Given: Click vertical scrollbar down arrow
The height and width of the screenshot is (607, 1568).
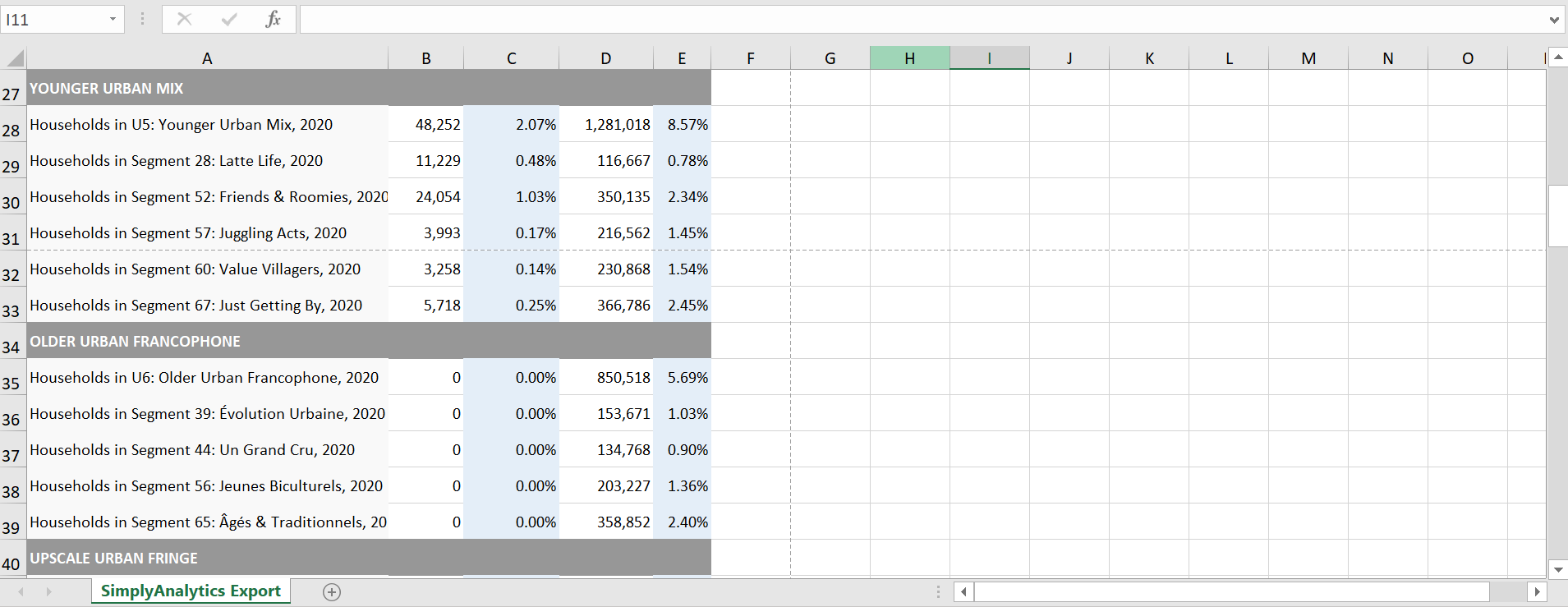Looking at the screenshot, I should pyautogui.click(x=1557, y=568).
